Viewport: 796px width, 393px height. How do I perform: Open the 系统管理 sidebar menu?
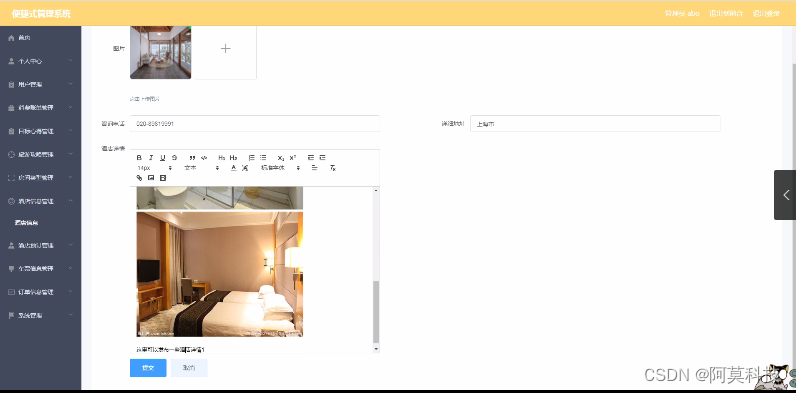point(41,315)
